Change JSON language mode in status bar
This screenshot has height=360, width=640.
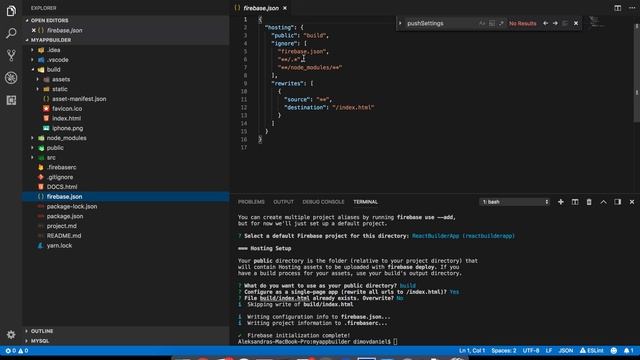566,351
